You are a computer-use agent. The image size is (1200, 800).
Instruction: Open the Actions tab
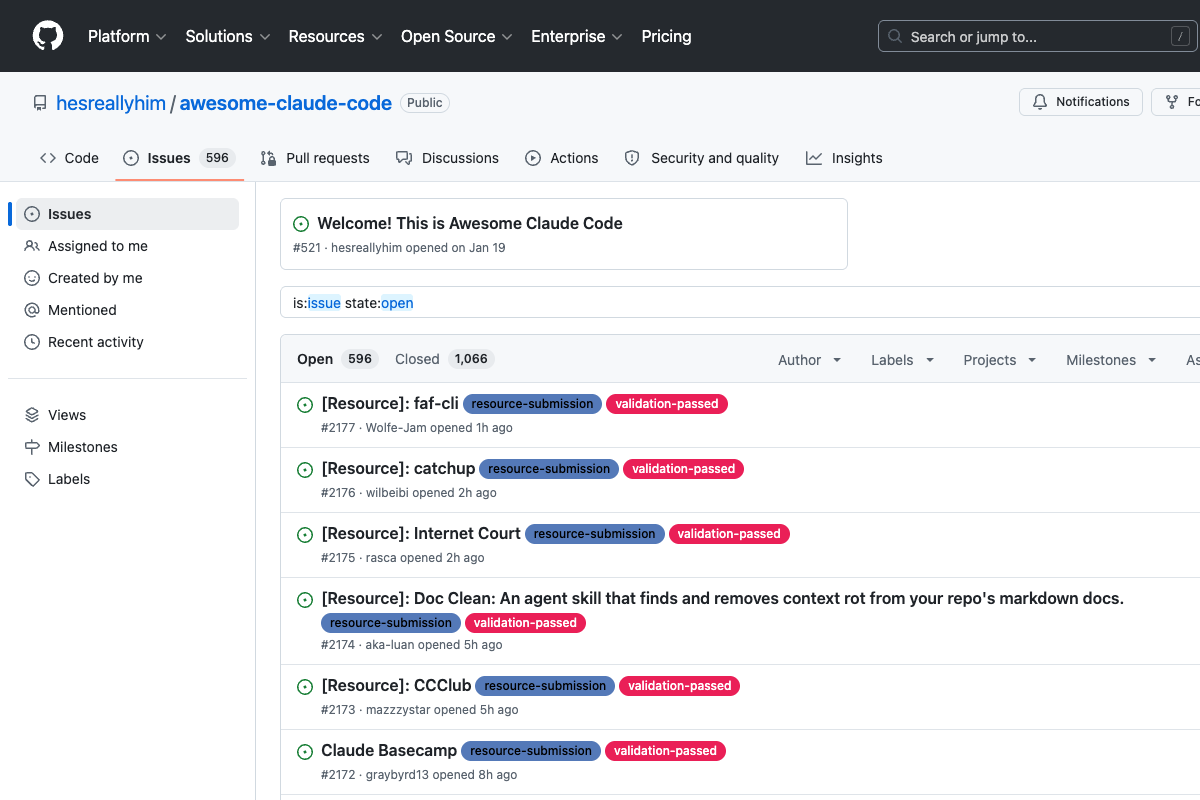[562, 158]
